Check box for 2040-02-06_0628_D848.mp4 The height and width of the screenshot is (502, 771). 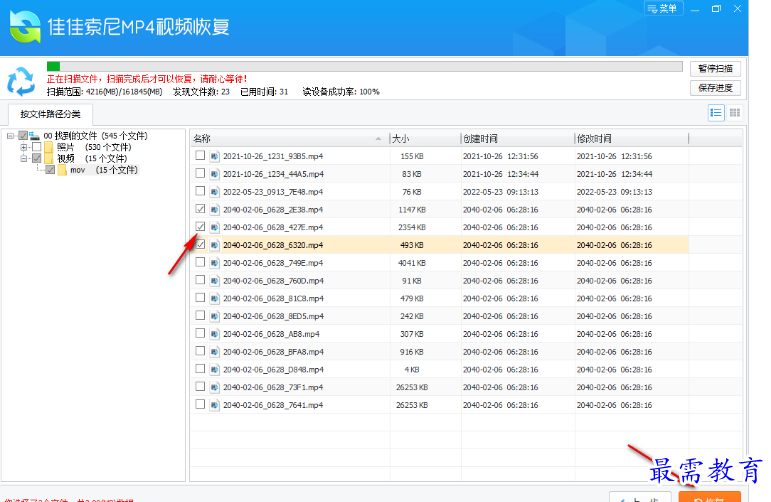200,368
